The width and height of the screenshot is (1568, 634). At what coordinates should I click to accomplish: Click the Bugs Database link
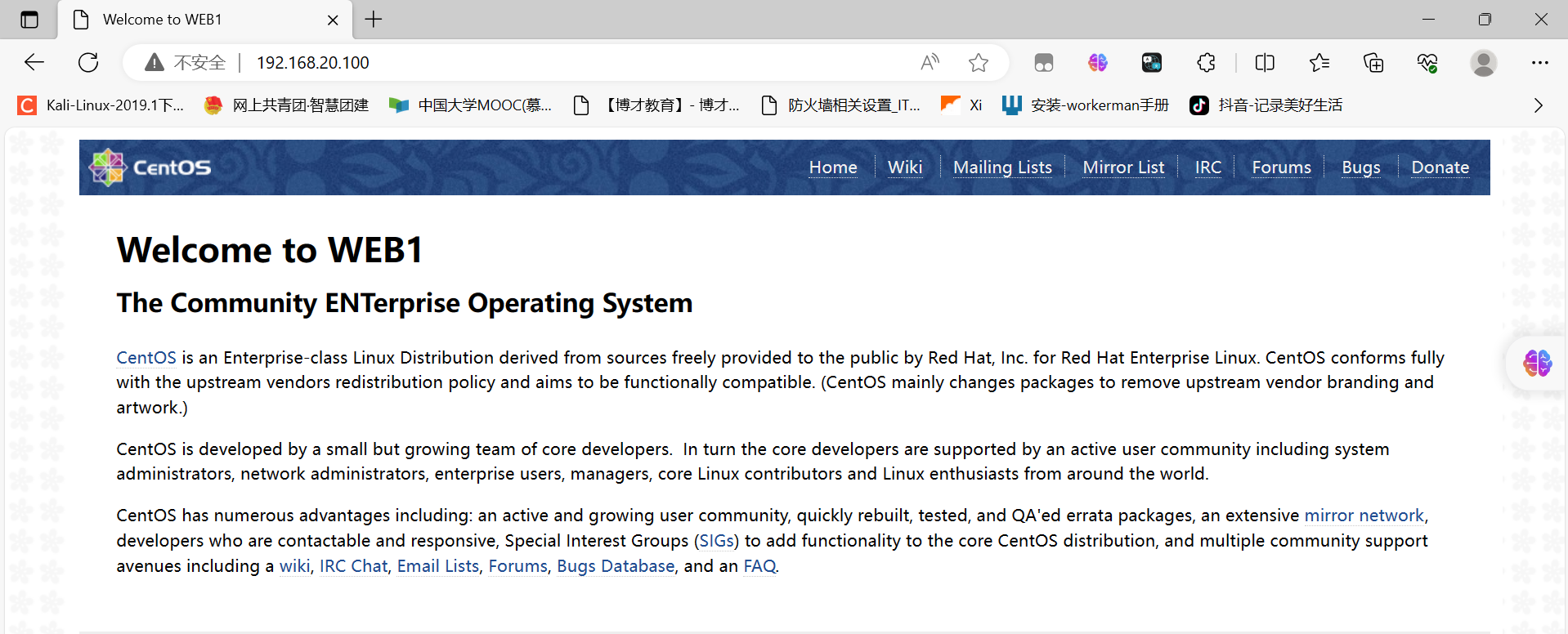coord(616,566)
